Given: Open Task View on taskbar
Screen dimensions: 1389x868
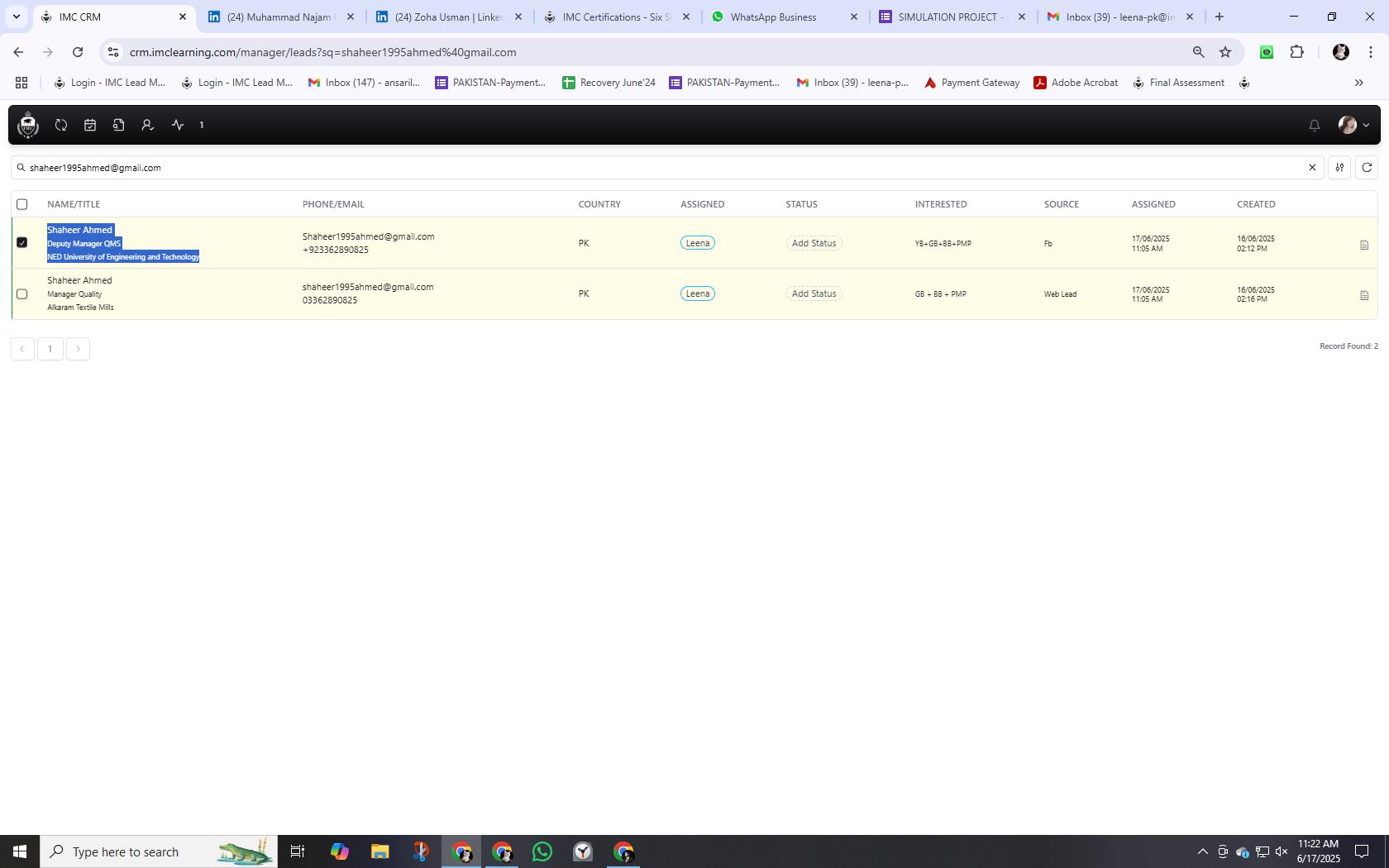Looking at the screenshot, I should pos(298,851).
